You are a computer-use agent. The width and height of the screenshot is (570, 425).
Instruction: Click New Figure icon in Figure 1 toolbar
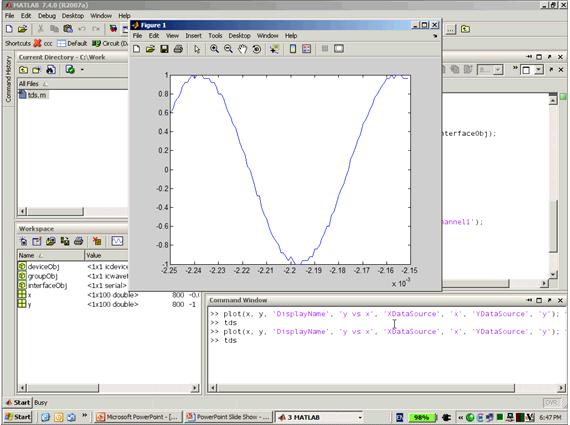[x=137, y=49]
